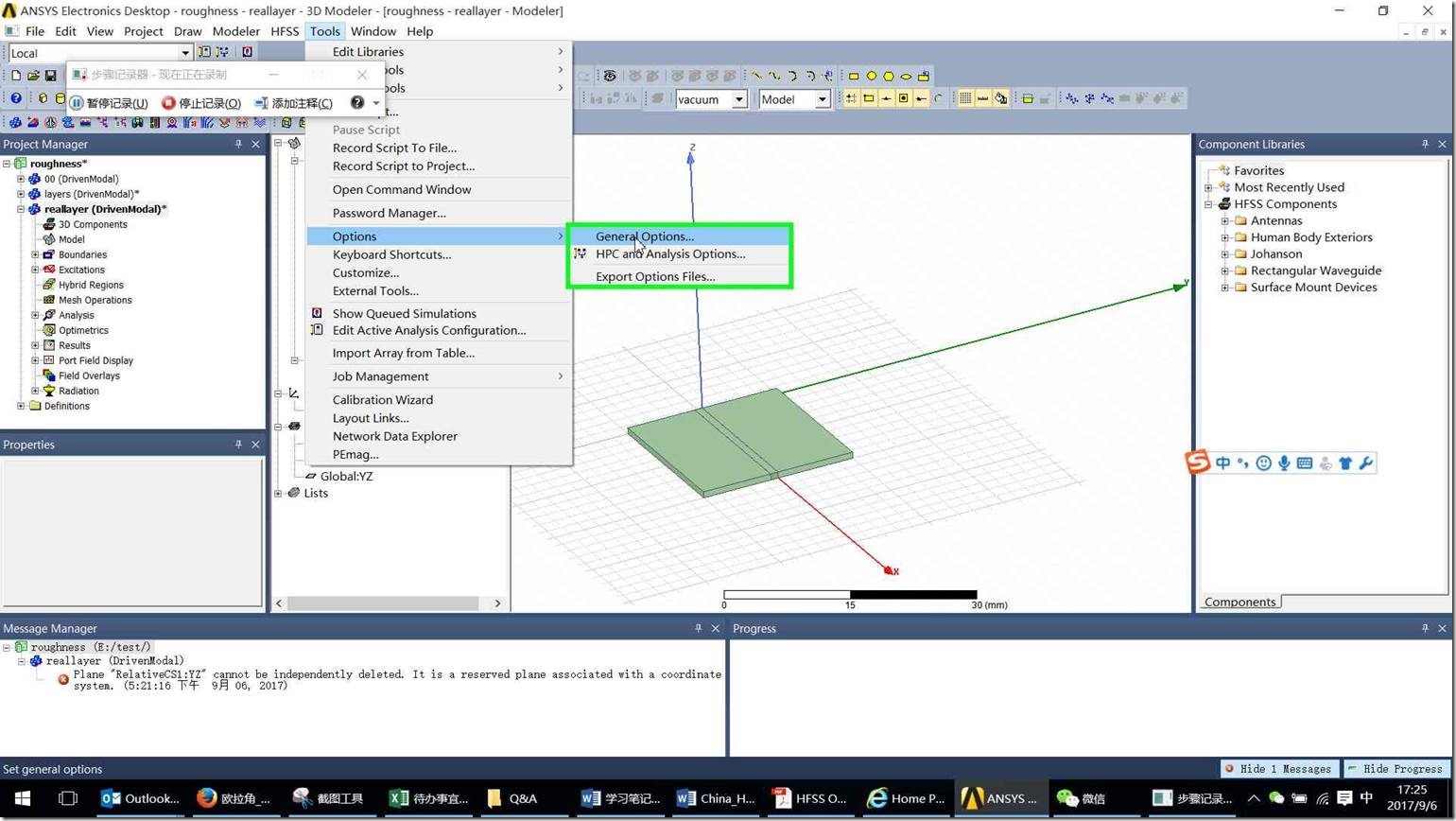Switch to the Components tab
This screenshot has height=821, width=1456.
(1239, 602)
